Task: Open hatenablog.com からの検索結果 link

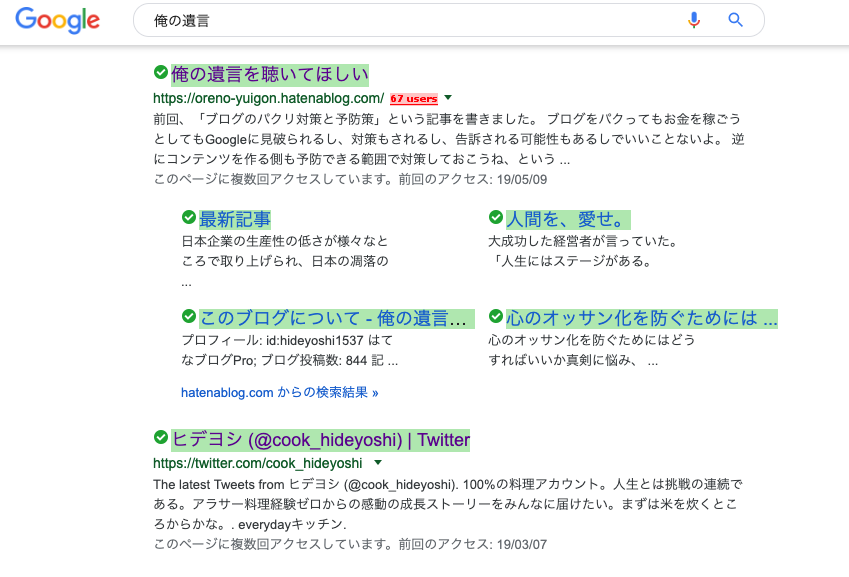Action: point(277,393)
